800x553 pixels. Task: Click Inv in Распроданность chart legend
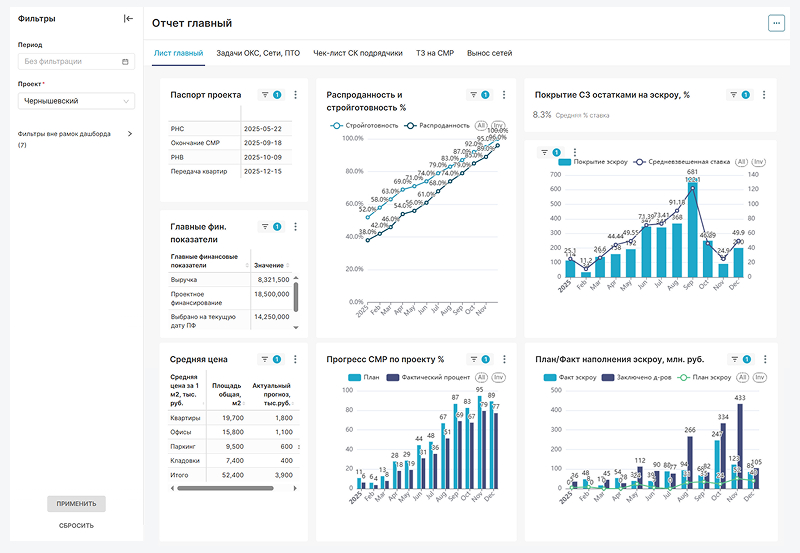tap(498, 125)
